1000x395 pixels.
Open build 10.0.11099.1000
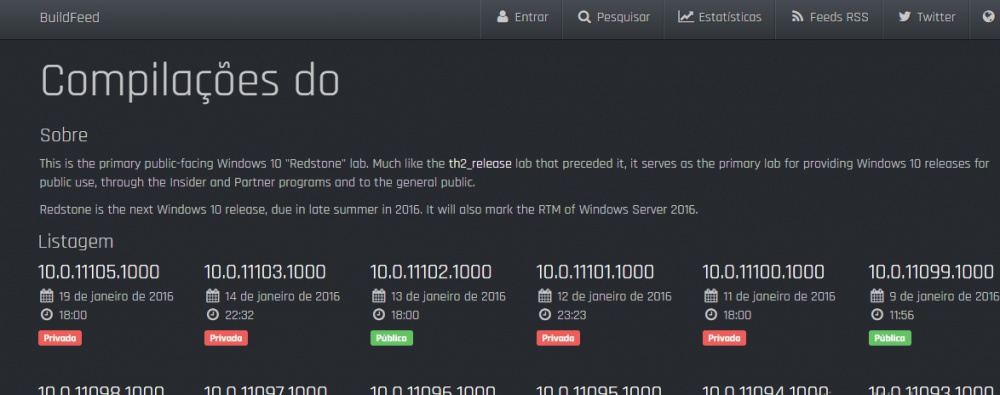pyautogui.click(x=931, y=272)
